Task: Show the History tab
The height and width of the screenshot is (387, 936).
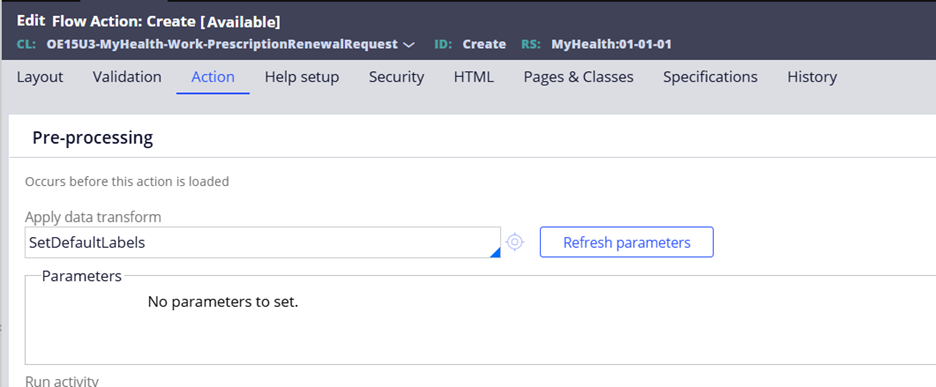Action: pyautogui.click(x=812, y=77)
